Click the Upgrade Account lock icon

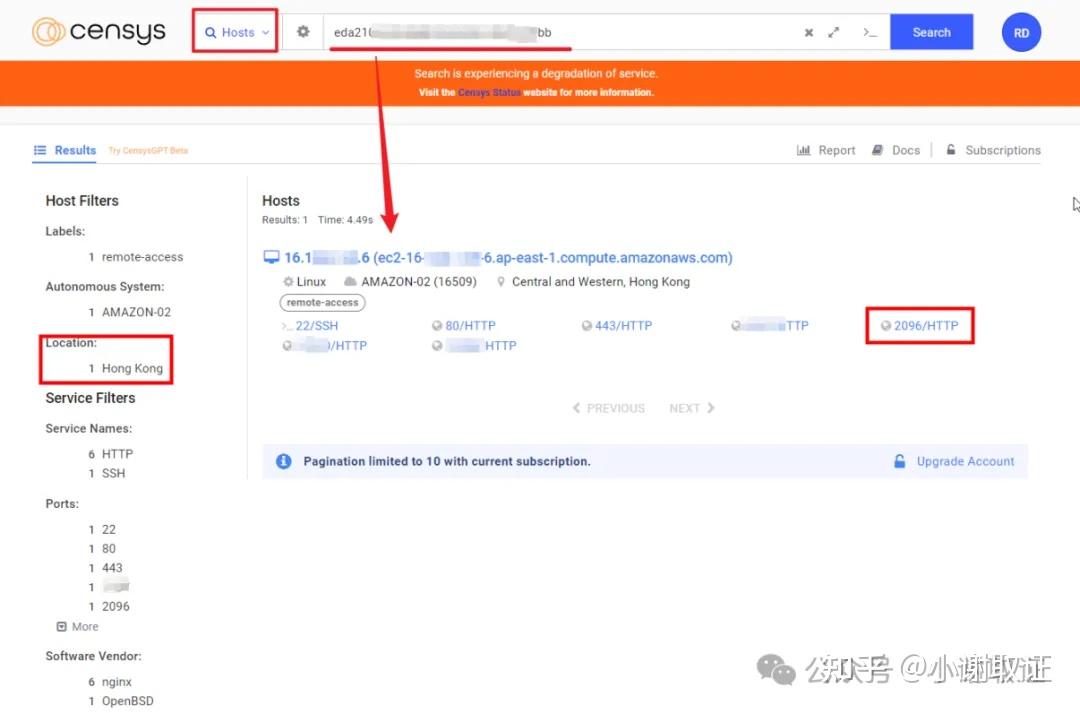click(x=900, y=462)
